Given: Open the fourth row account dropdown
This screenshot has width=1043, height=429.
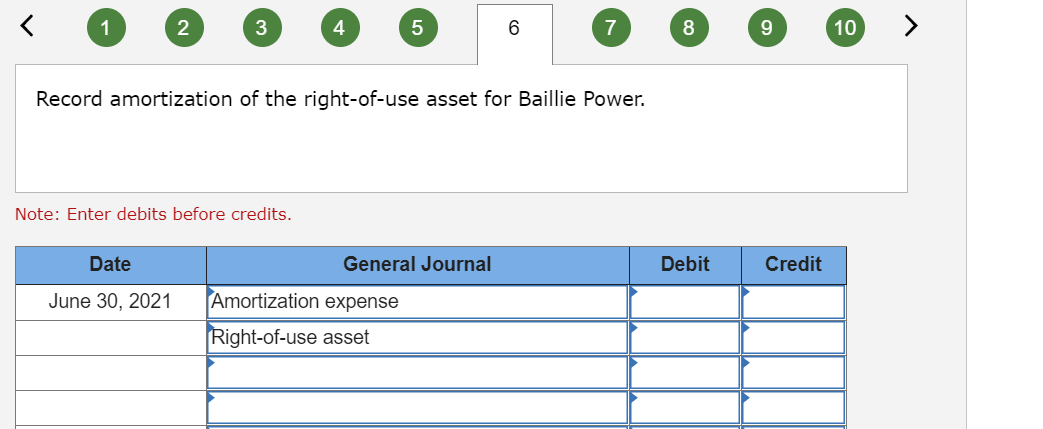Looking at the screenshot, I should tap(417, 408).
